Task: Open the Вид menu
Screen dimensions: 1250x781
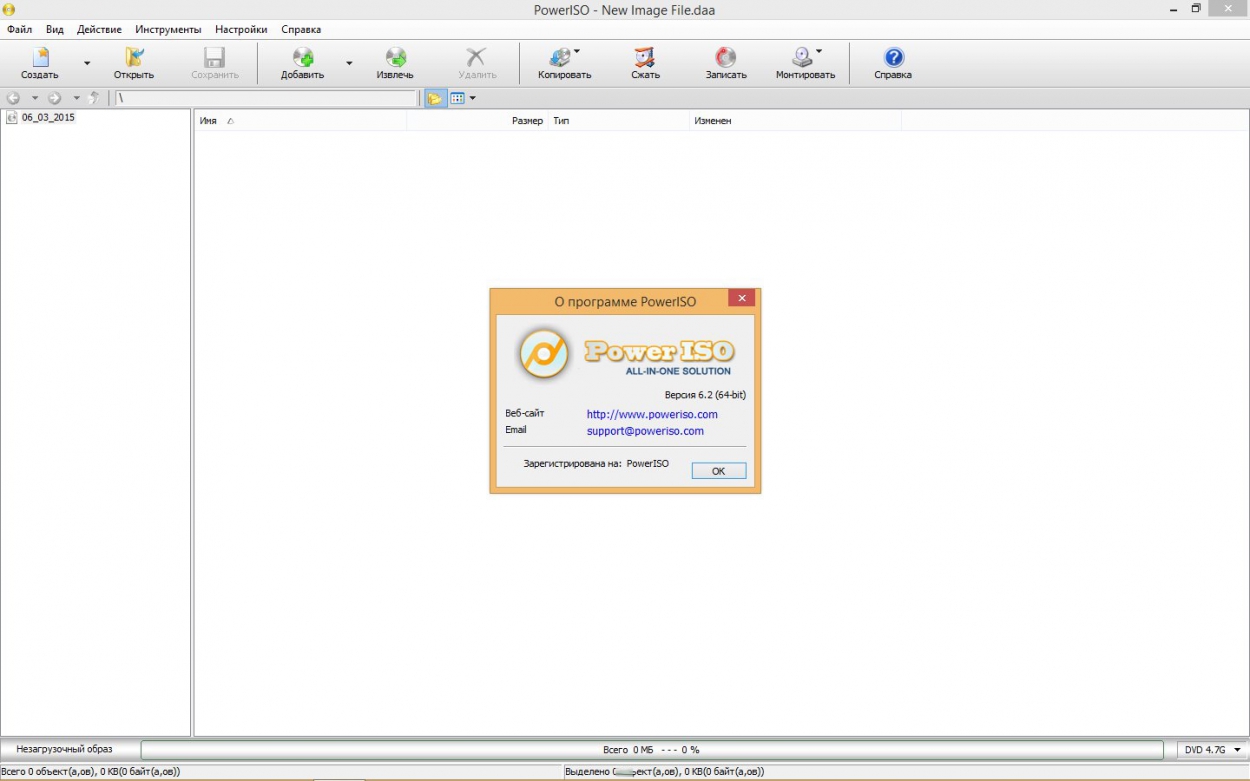Action: pyautogui.click(x=55, y=29)
